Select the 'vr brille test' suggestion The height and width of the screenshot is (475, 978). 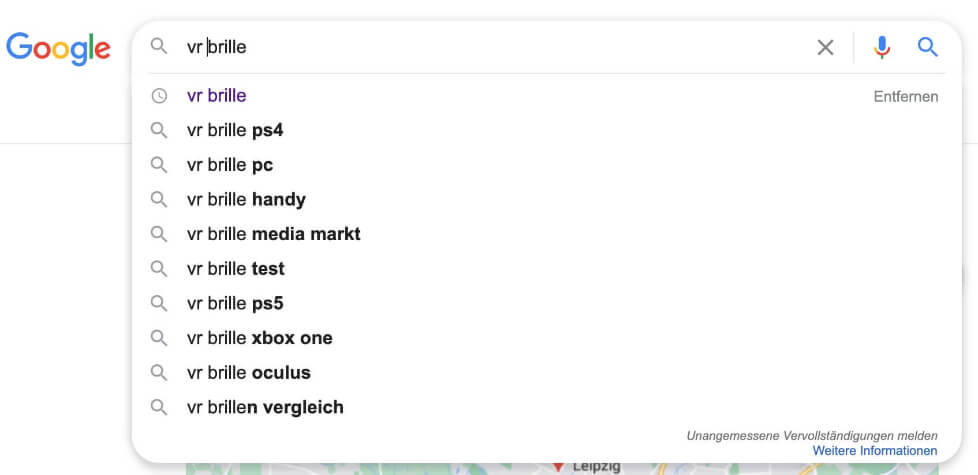(235, 269)
